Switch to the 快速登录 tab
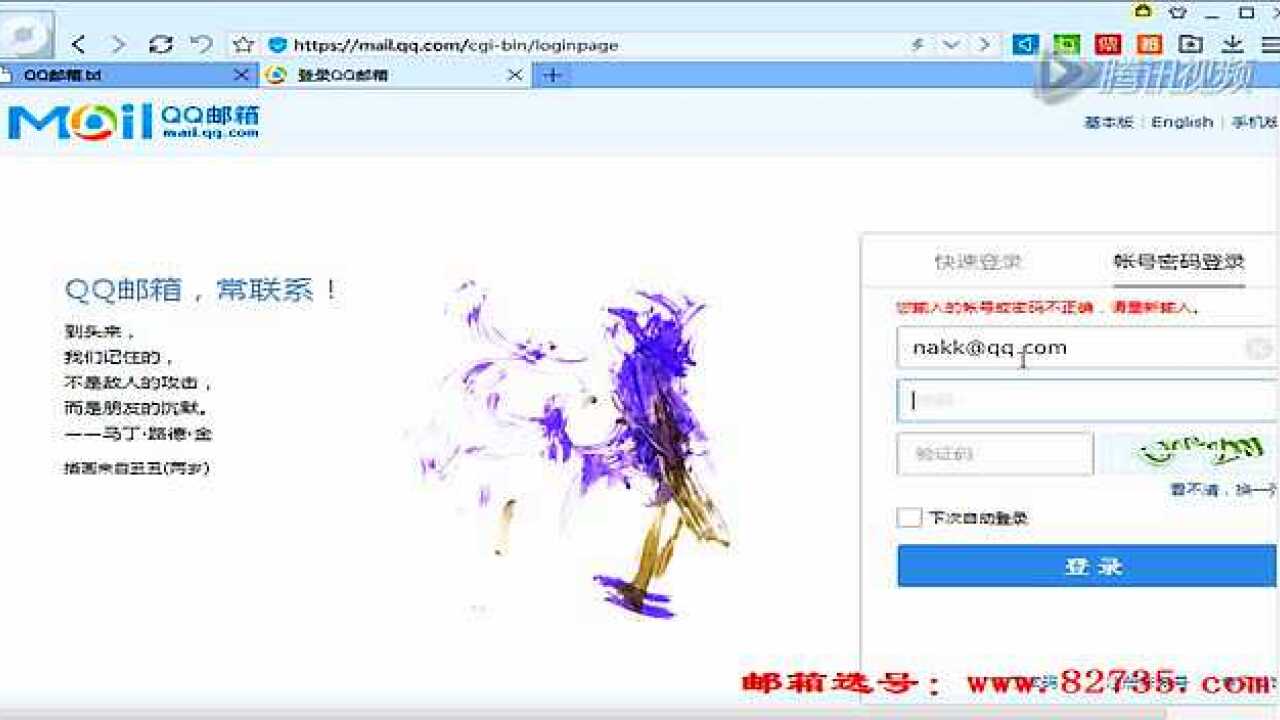The width and height of the screenshot is (1280, 720). pos(977,262)
